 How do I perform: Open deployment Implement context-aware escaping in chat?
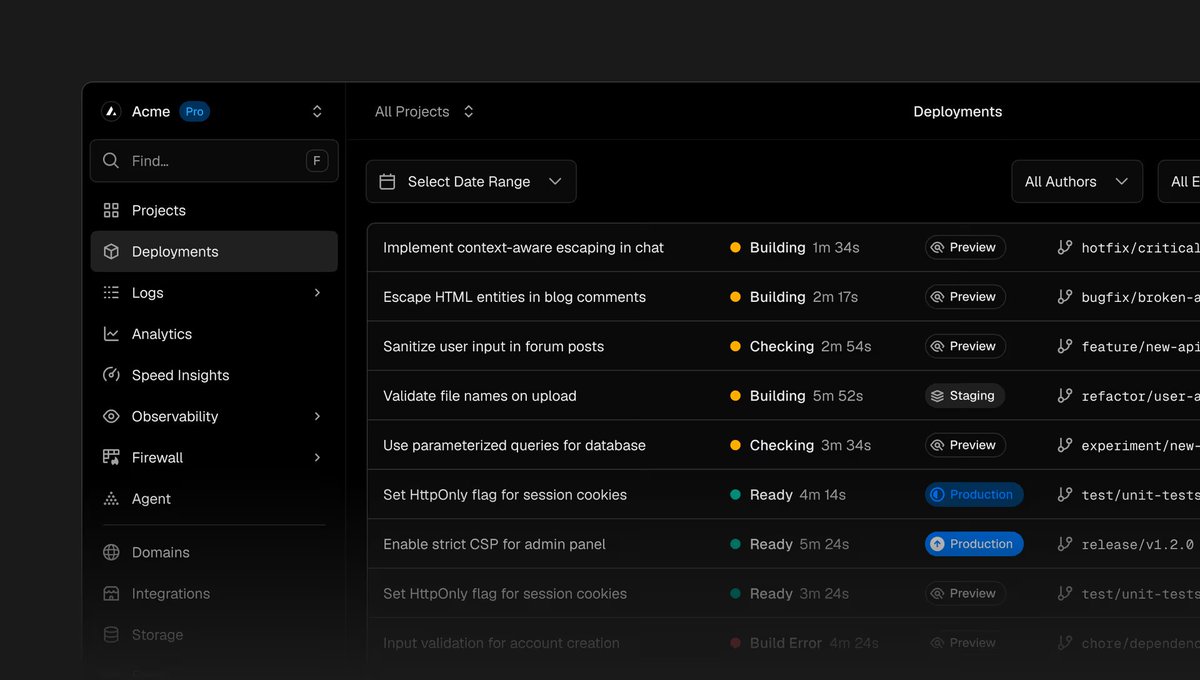[x=523, y=248]
